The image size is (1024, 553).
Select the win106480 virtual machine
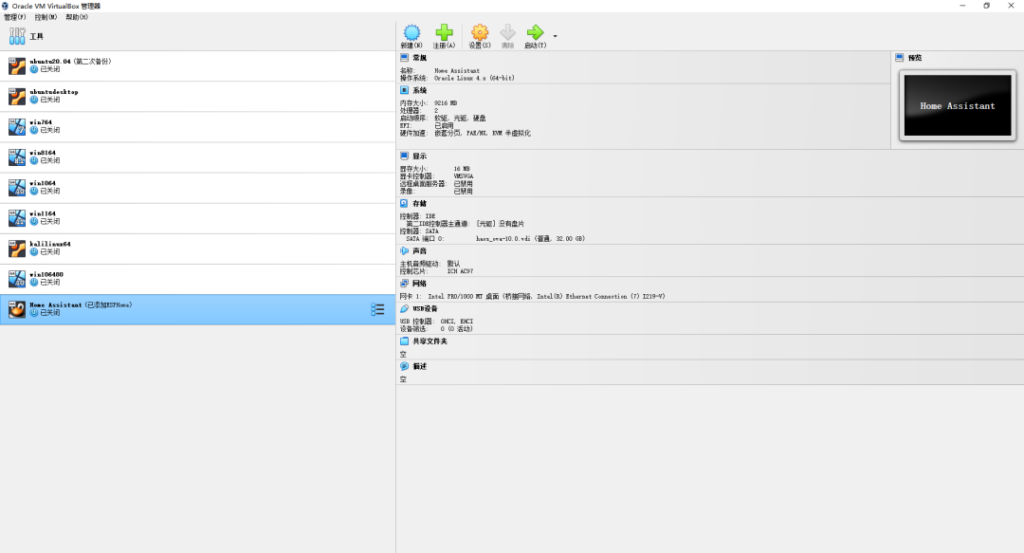[x=197, y=279]
